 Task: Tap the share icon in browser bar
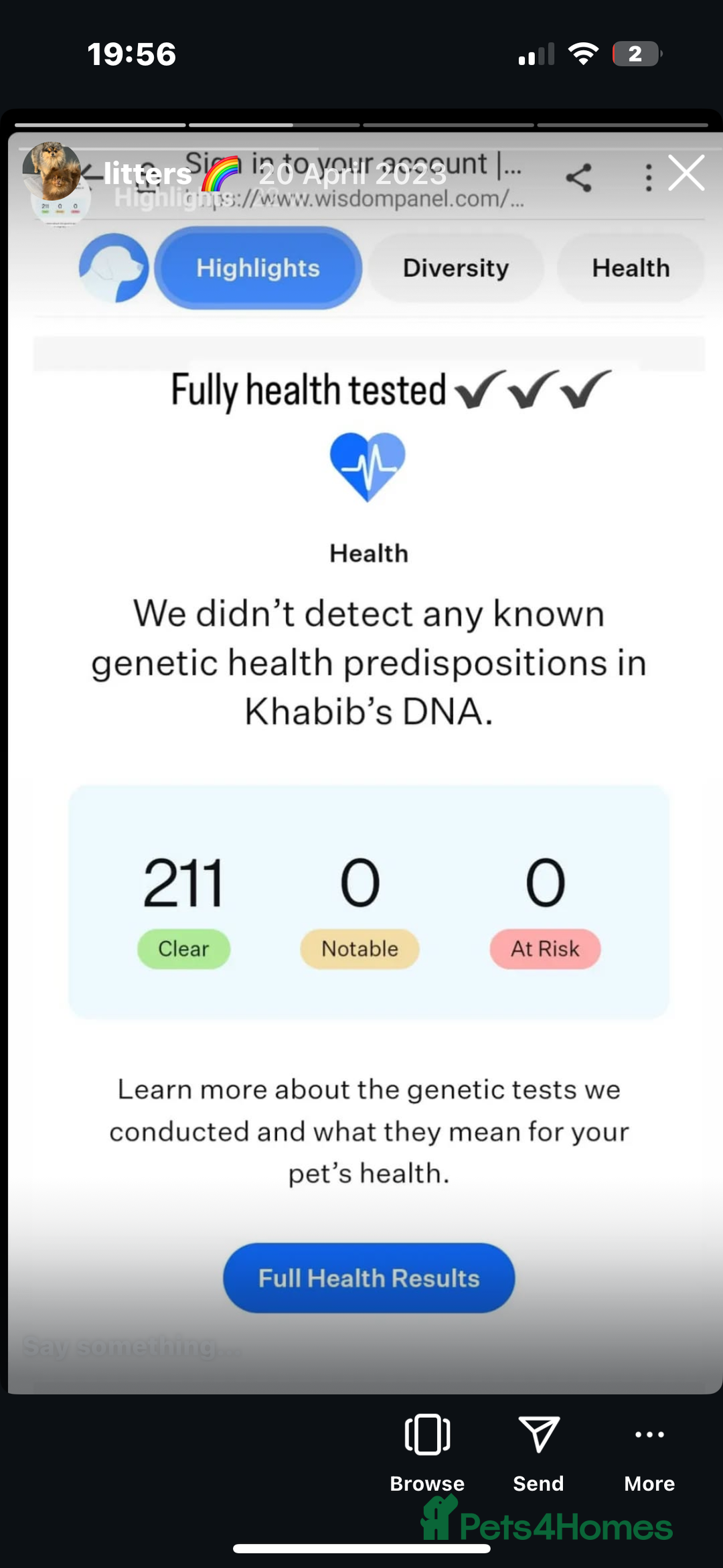pos(579,177)
